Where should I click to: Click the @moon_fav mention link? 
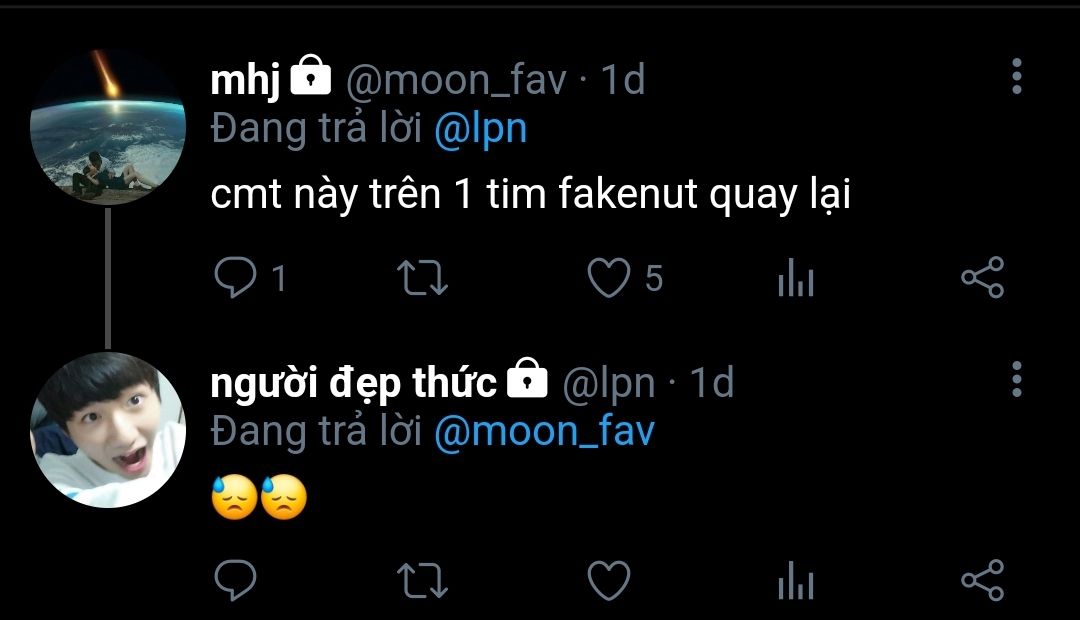tap(544, 431)
